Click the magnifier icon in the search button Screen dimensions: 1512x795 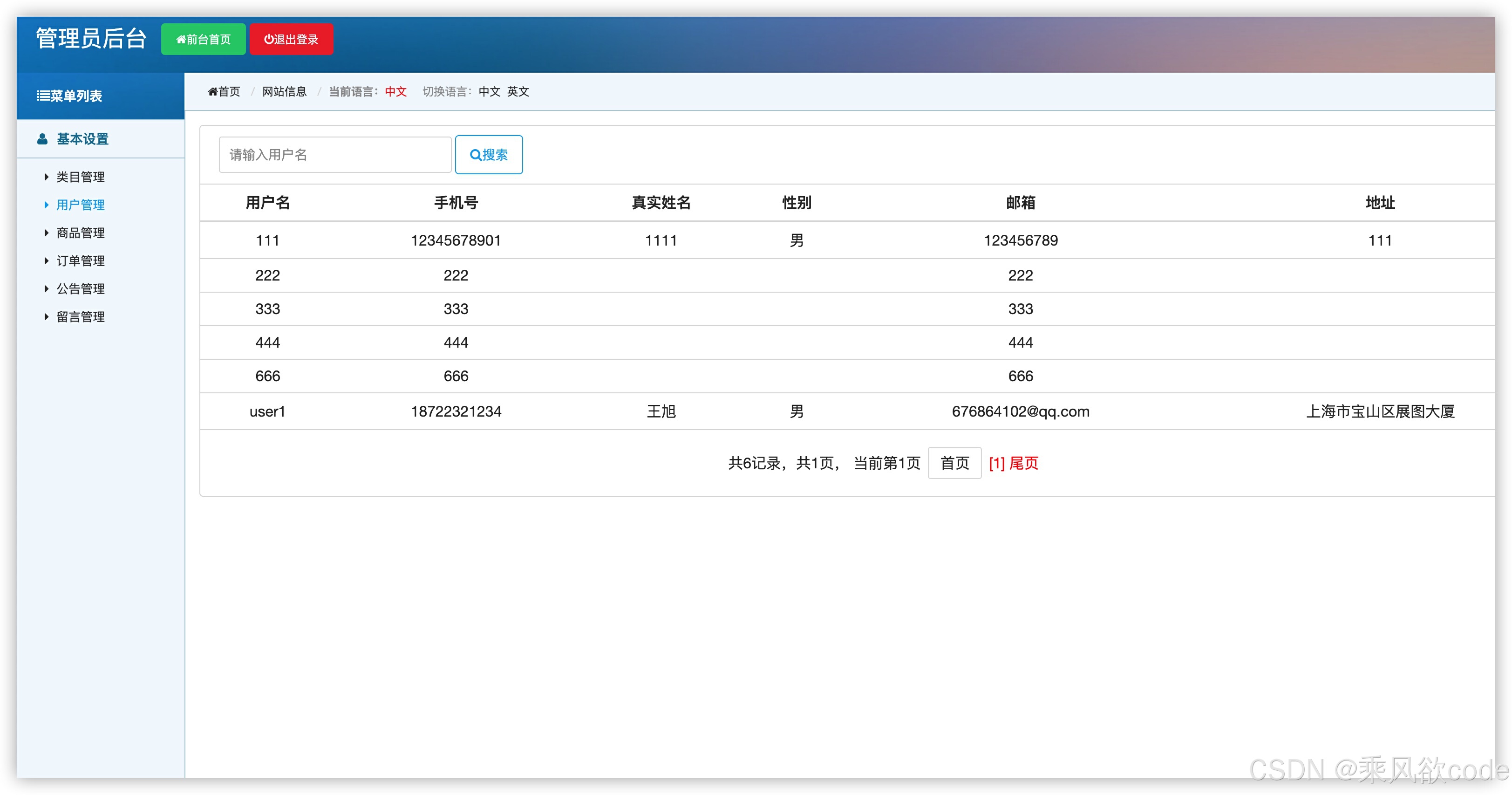click(x=475, y=155)
